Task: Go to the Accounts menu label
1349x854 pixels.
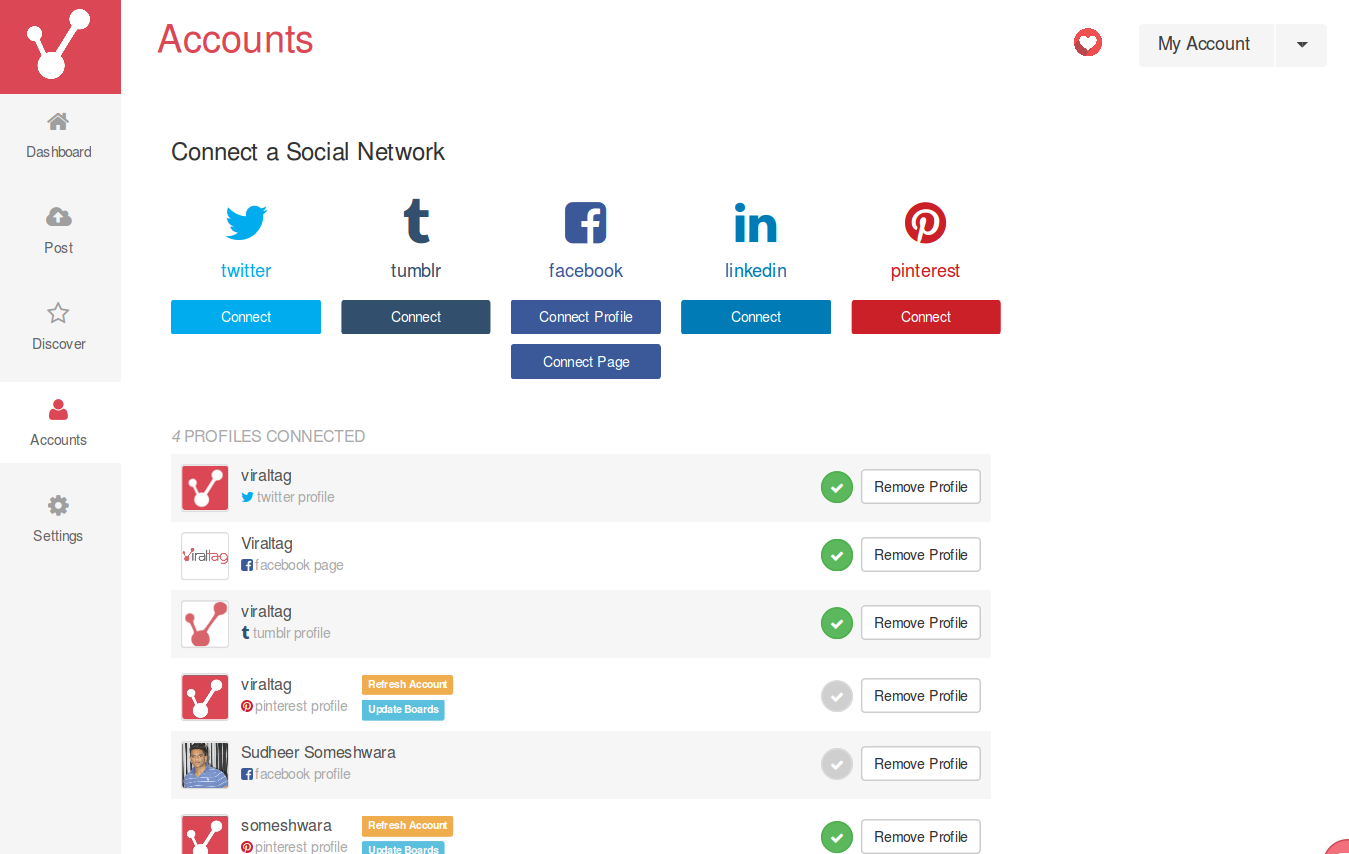Action: tap(59, 440)
